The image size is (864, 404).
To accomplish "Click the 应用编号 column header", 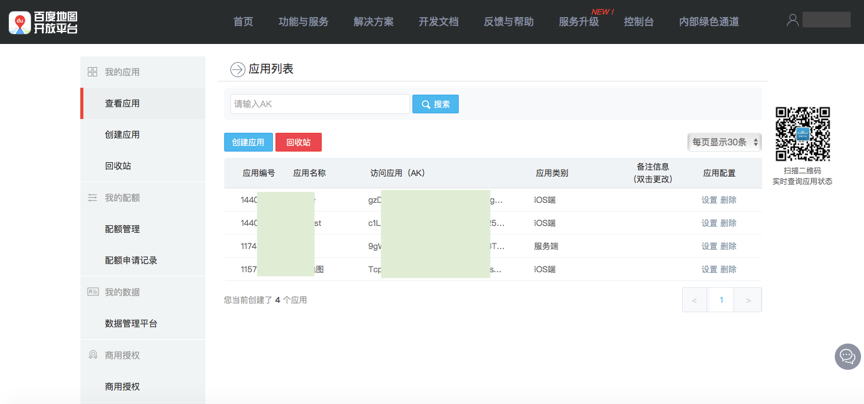I will 258,173.
